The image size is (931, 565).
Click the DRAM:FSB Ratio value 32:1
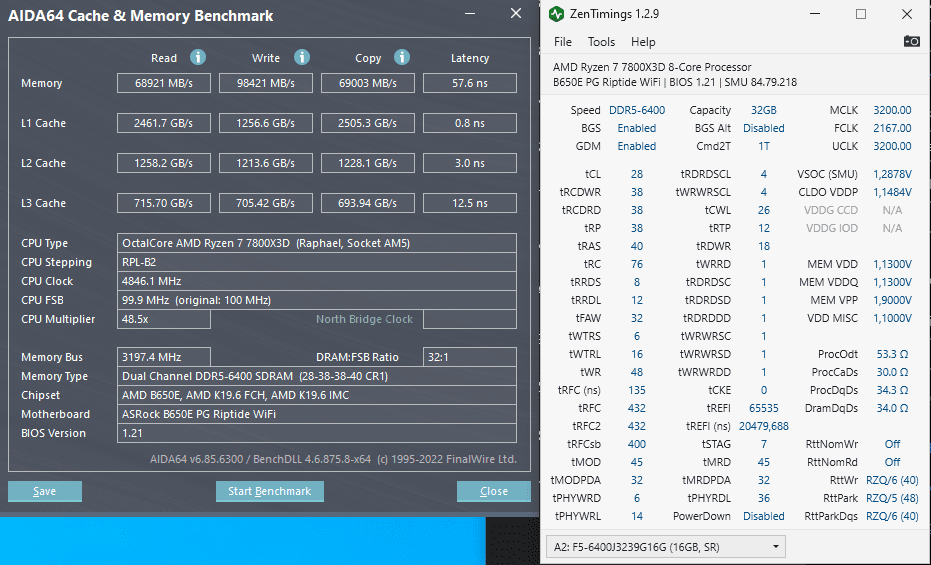tap(470, 357)
